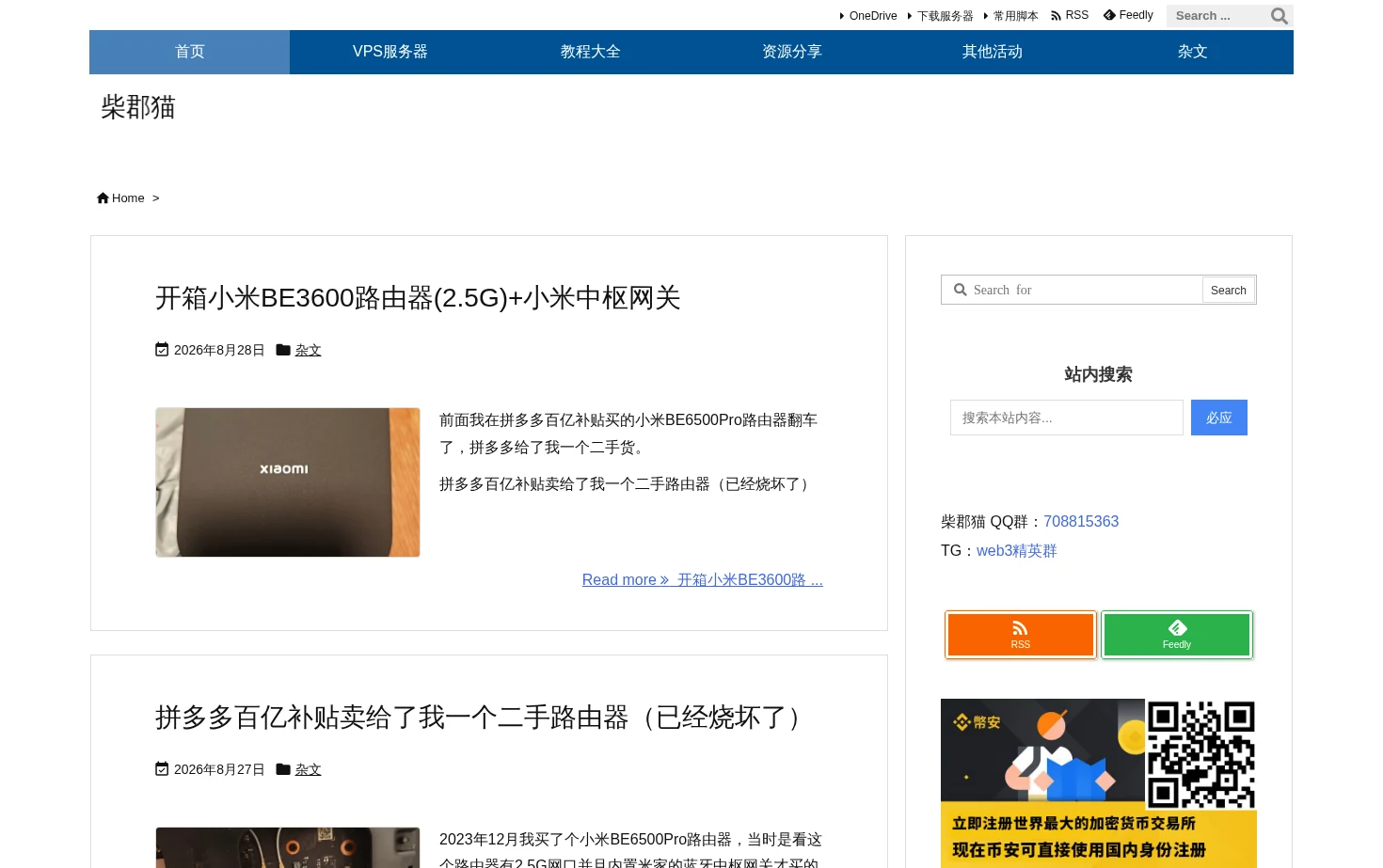Screen dimensions: 1383x868
Task: Open the web3精英群 Telegram link
Action: 1017,551
